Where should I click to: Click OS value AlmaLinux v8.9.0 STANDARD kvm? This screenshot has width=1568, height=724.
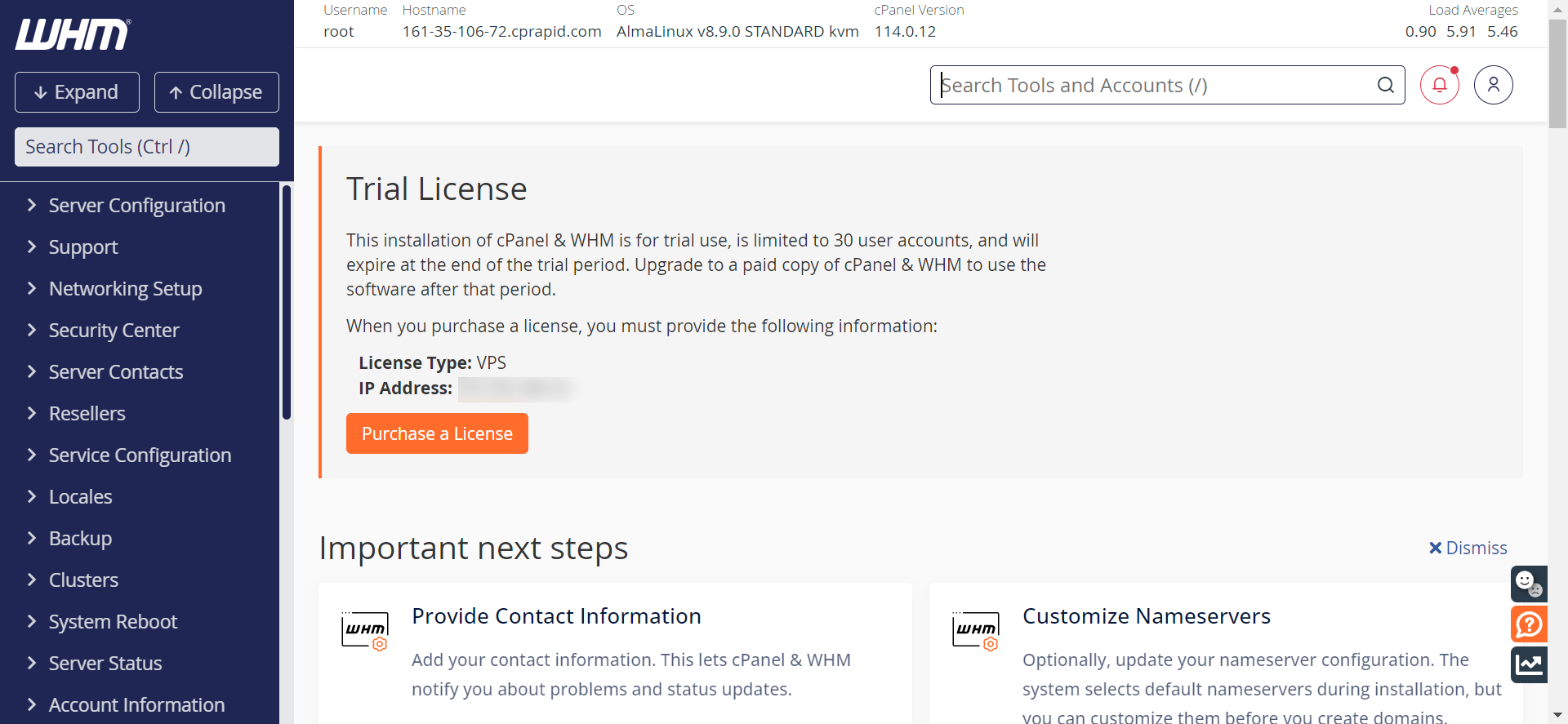coord(737,31)
